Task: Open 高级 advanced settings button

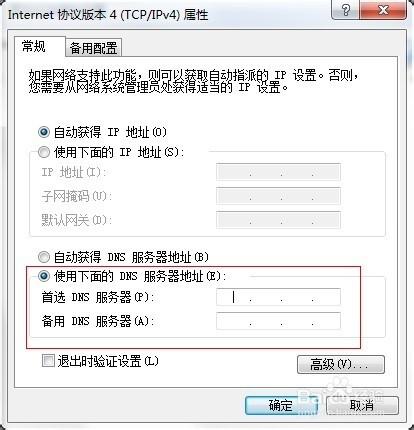Action: point(341,364)
